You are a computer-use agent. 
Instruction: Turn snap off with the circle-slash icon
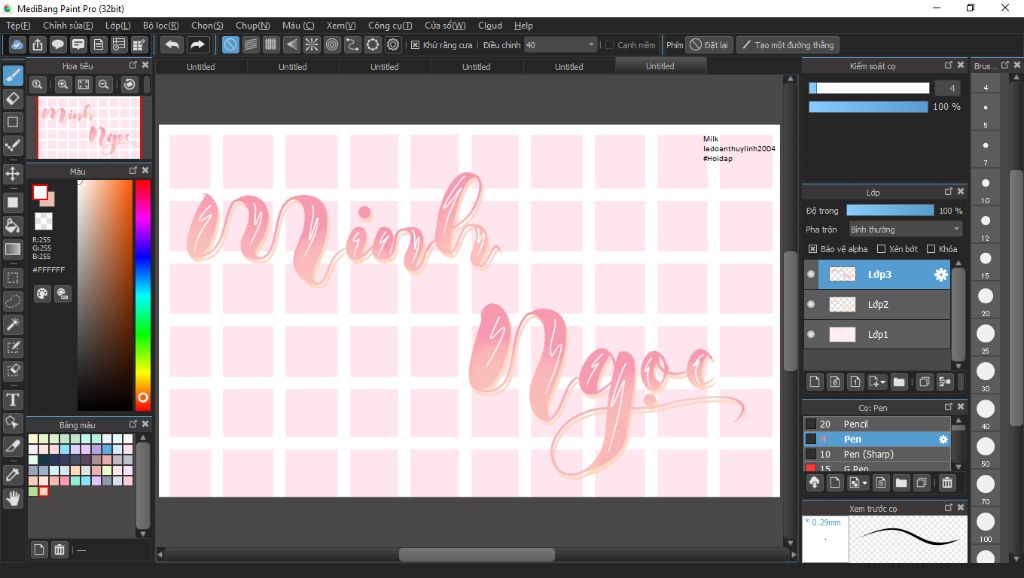tap(231, 44)
